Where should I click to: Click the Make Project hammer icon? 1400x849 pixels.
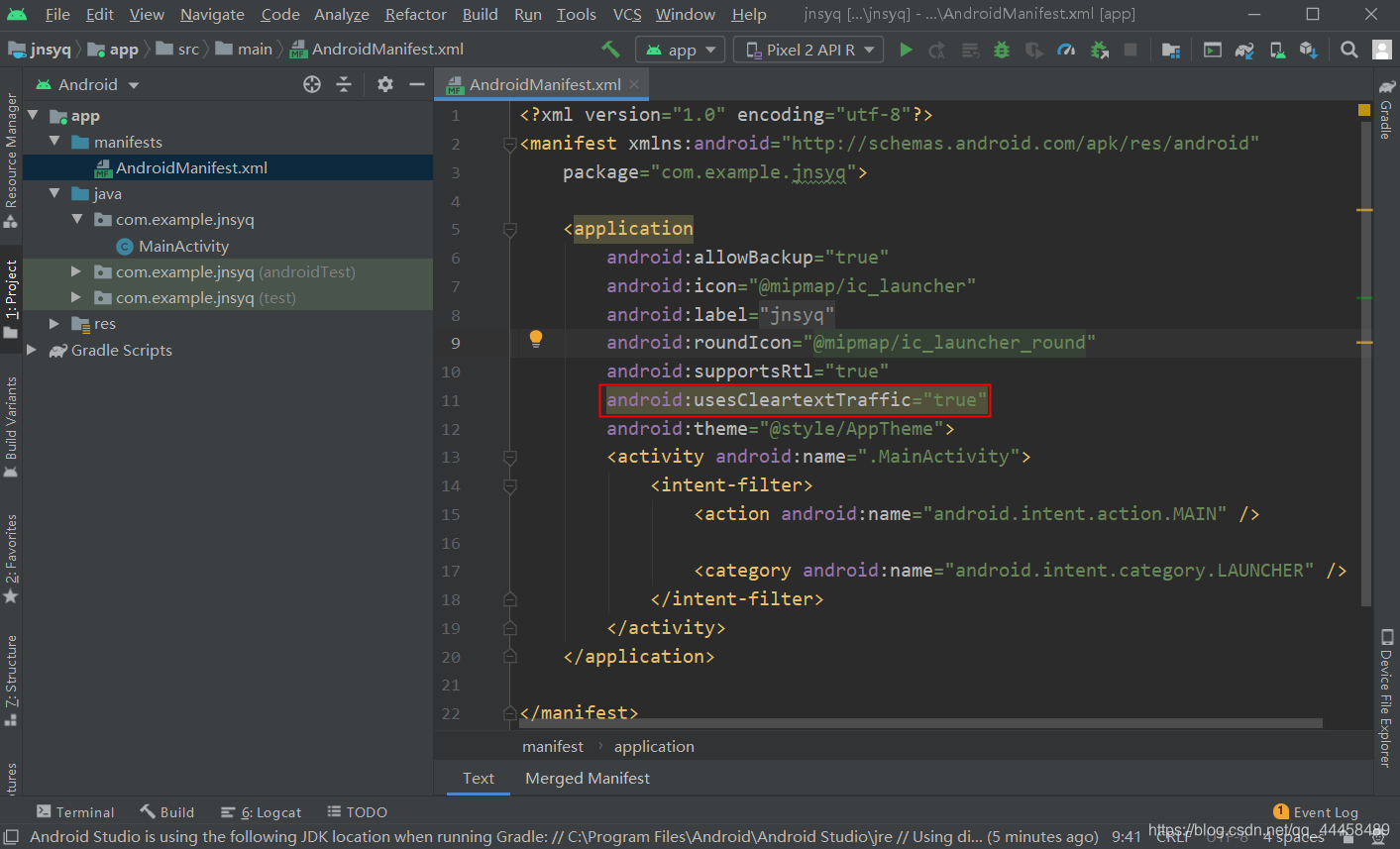610,50
